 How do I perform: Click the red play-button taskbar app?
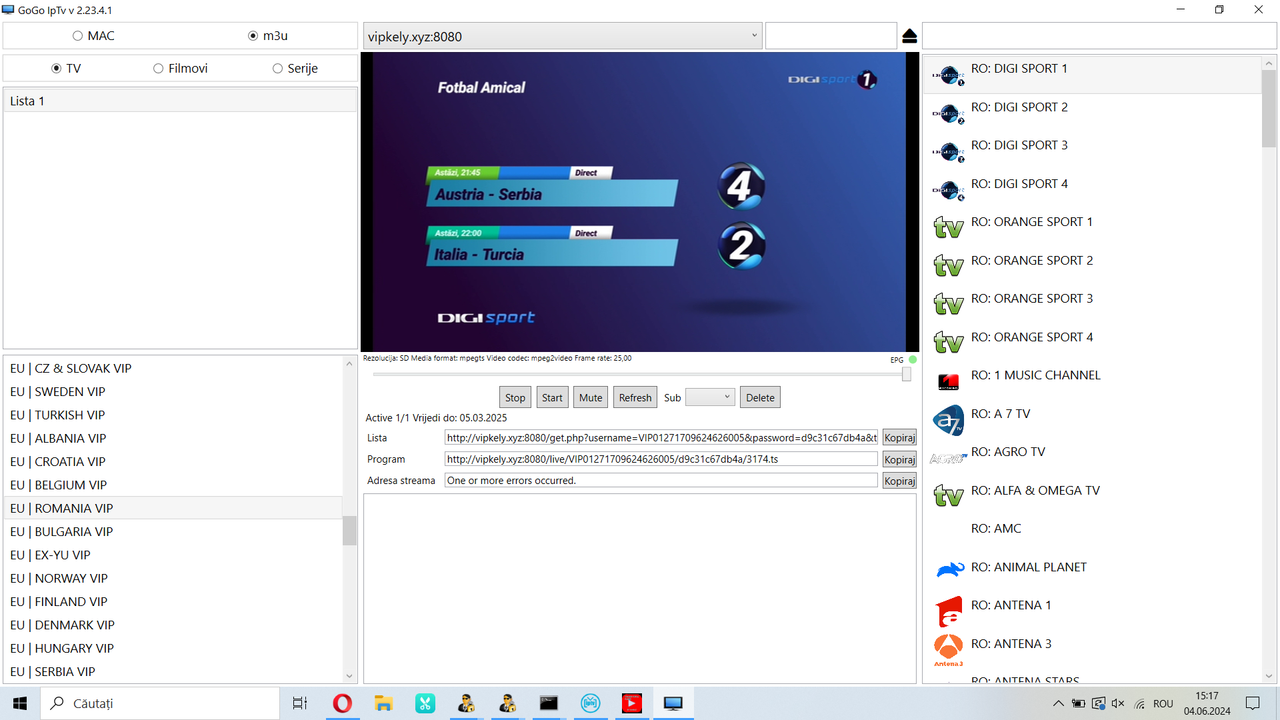pos(631,703)
